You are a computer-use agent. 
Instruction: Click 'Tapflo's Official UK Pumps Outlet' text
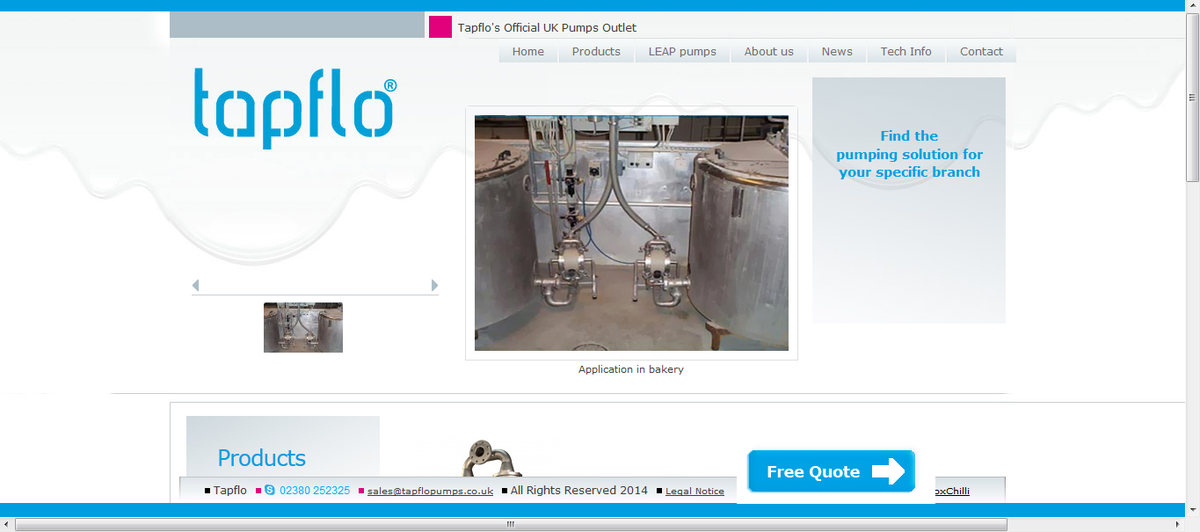tap(547, 28)
